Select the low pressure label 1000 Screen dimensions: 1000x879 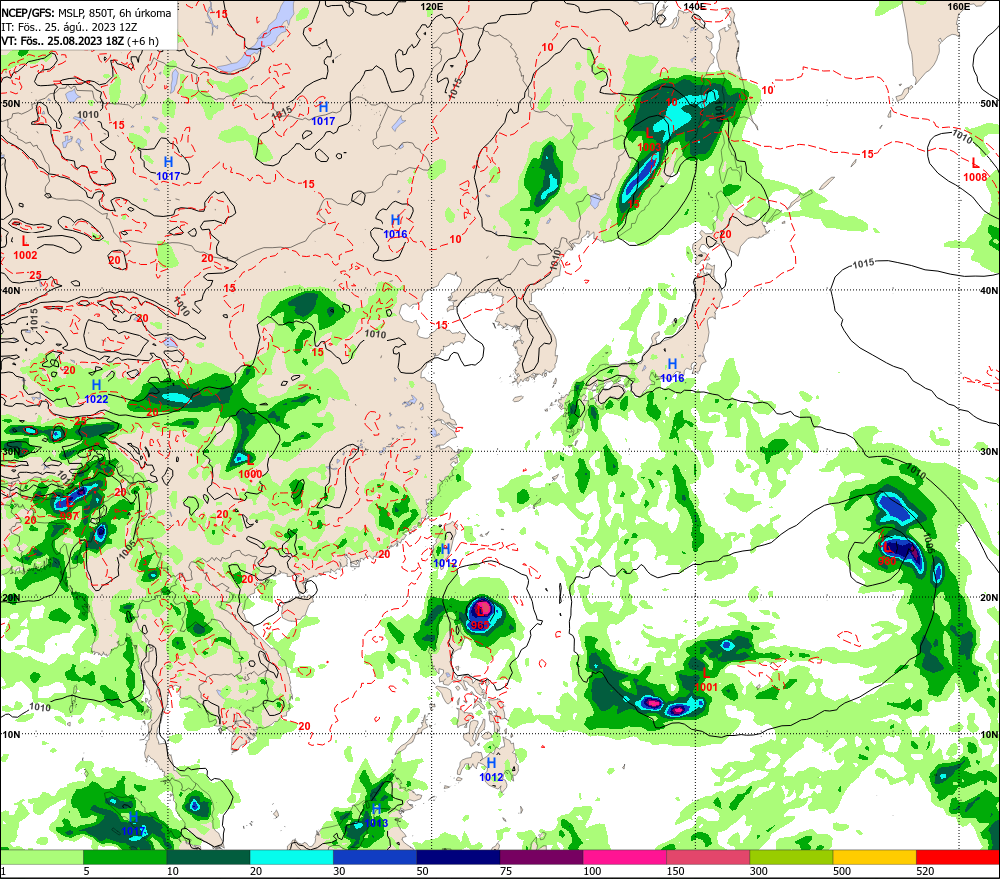coord(250,467)
